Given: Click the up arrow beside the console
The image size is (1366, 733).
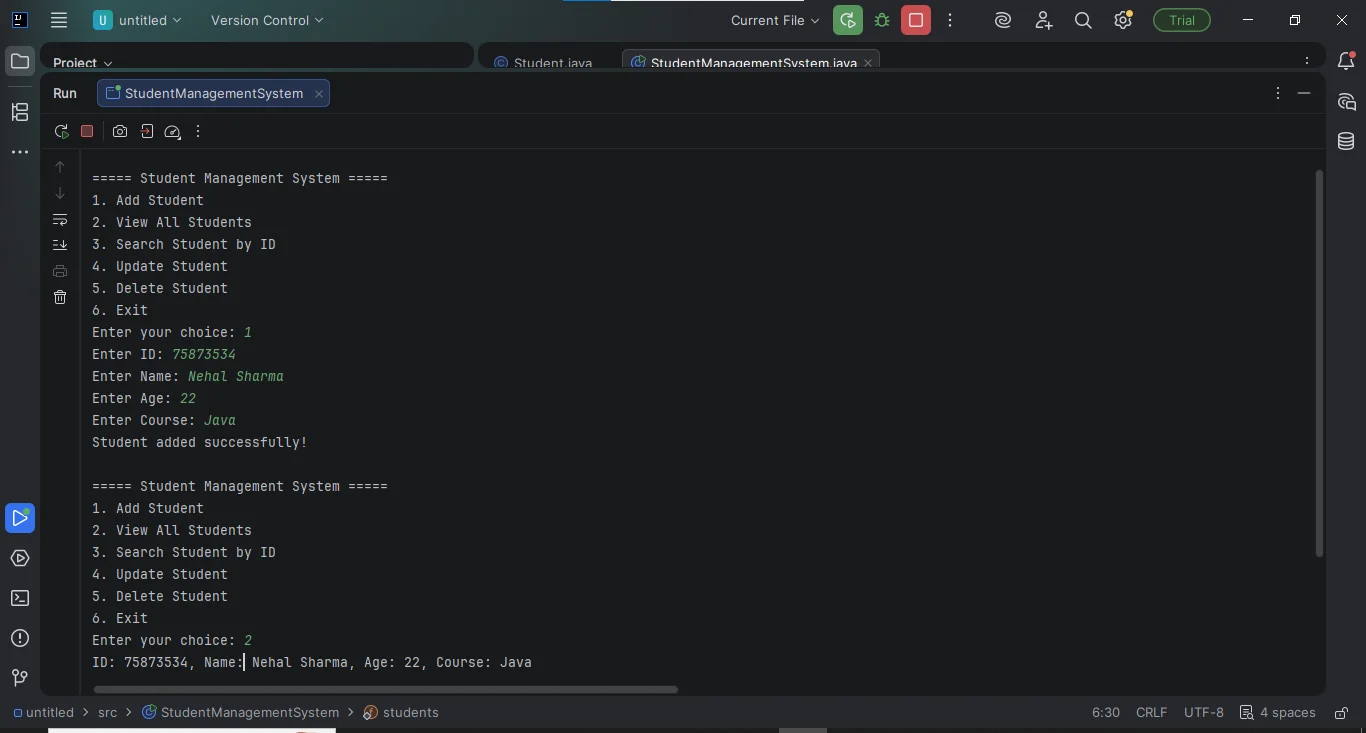Looking at the screenshot, I should (x=60, y=167).
